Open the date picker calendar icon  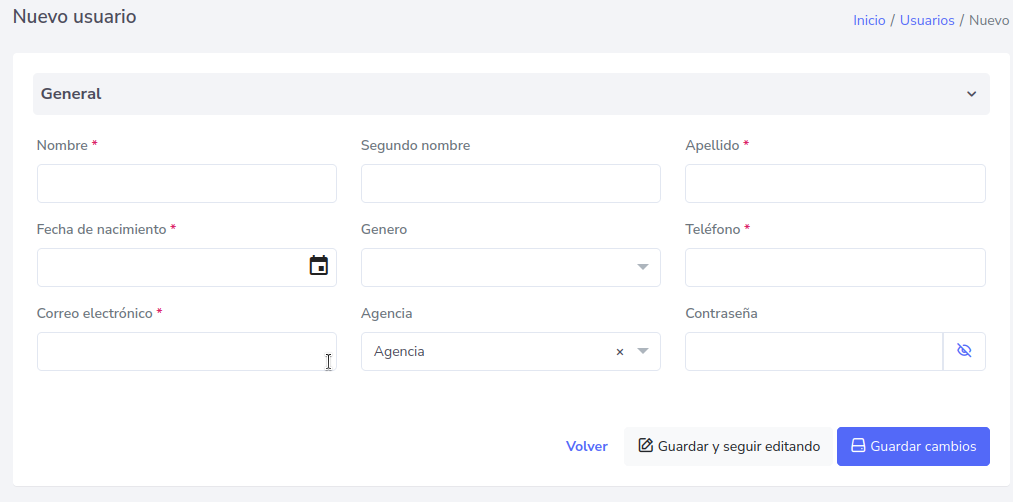pyautogui.click(x=319, y=266)
